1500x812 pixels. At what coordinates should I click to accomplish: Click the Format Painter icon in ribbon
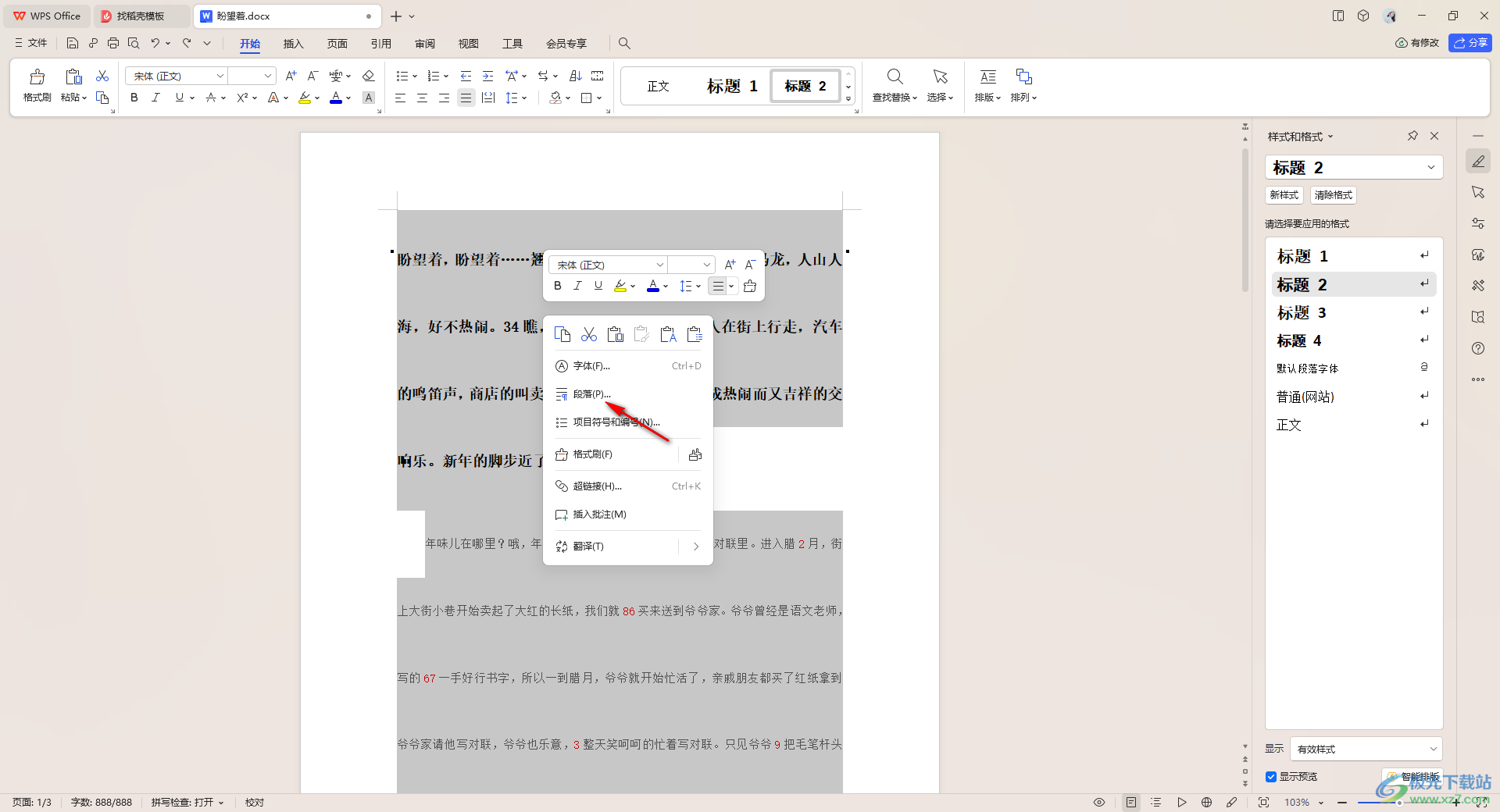click(37, 77)
